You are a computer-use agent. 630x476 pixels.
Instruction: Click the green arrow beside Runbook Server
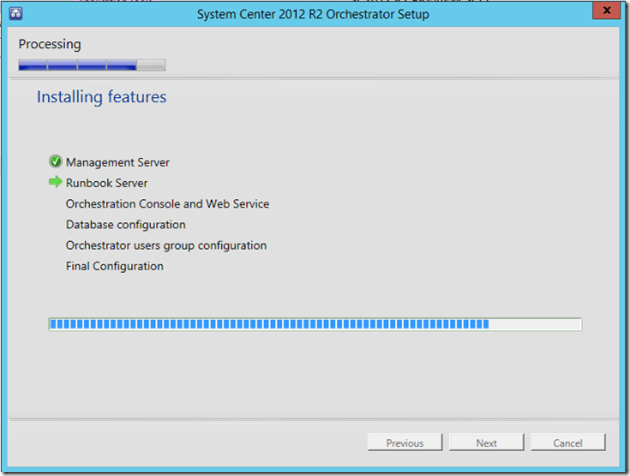(55, 183)
